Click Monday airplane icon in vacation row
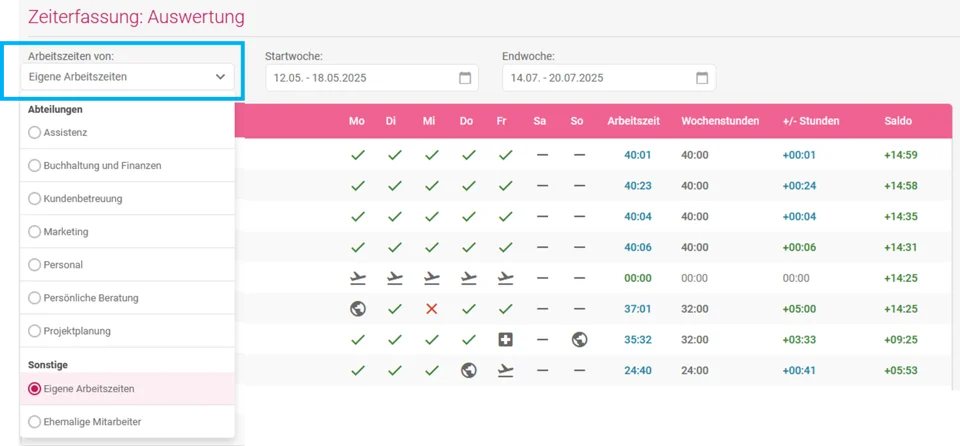Screen dimensions: 960x446 coord(358,278)
